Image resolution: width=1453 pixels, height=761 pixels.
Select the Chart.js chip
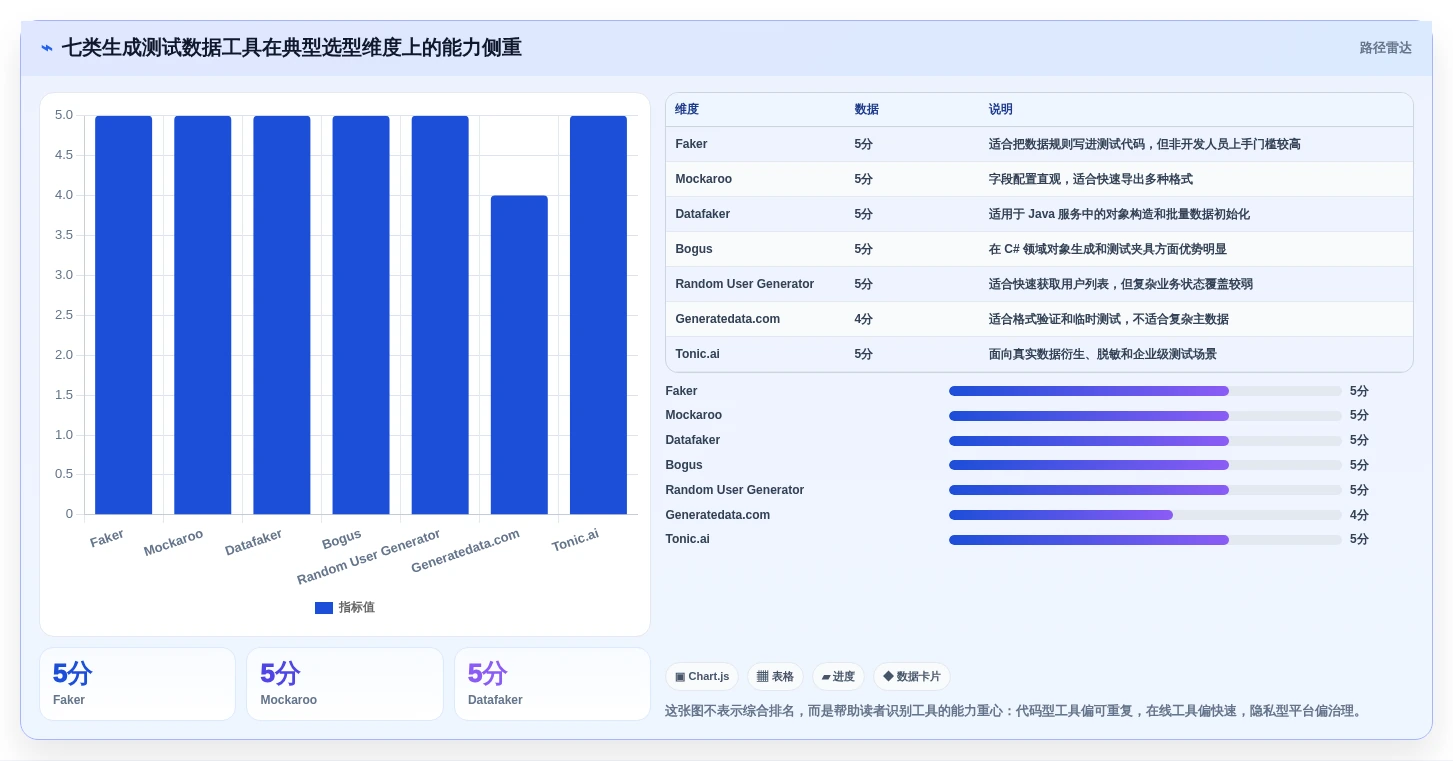pos(702,677)
